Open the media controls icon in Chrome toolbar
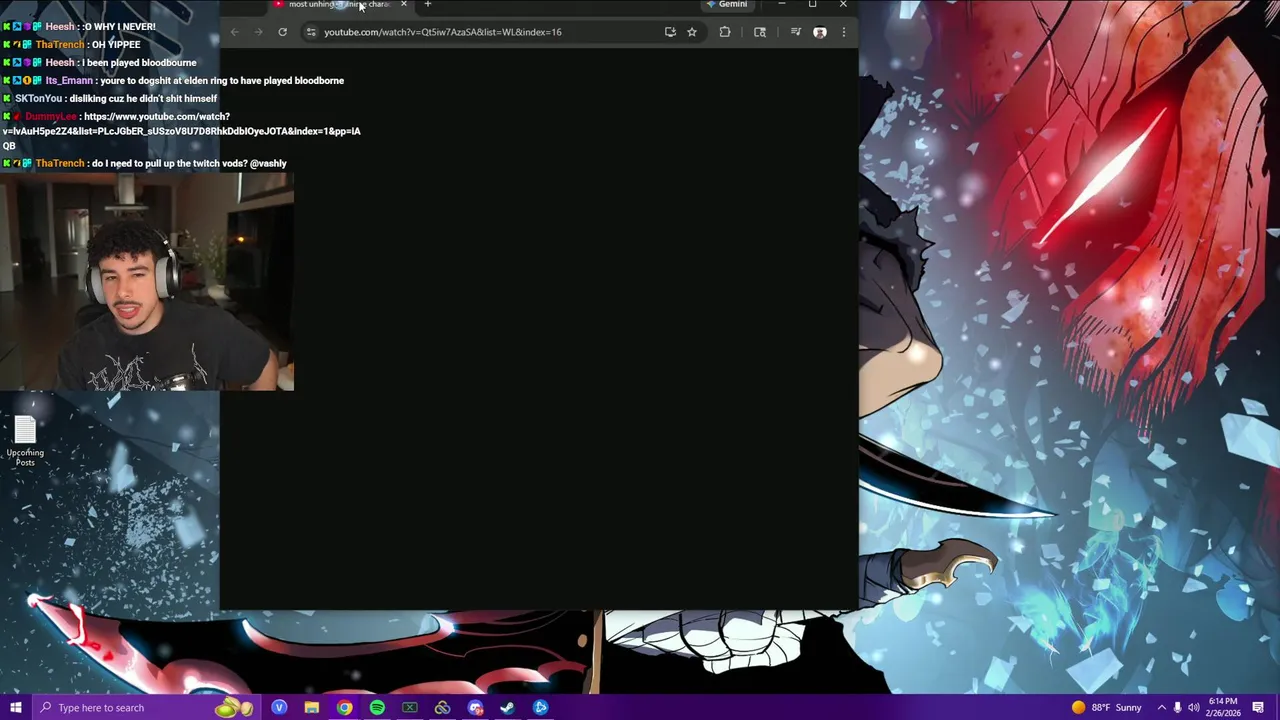1280x720 pixels. point(796,32)
